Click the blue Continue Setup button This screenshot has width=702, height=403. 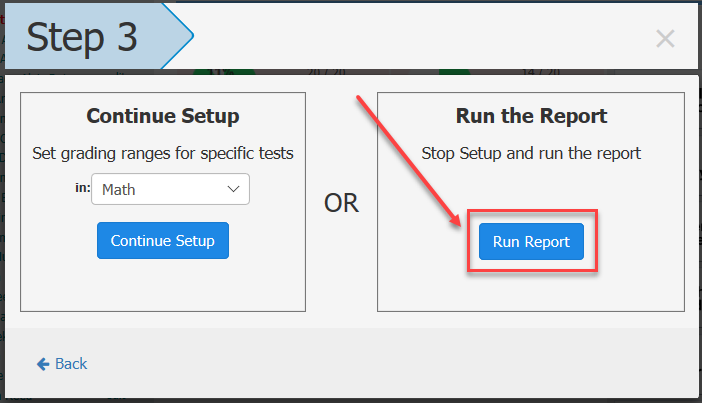tap(163, 240)
